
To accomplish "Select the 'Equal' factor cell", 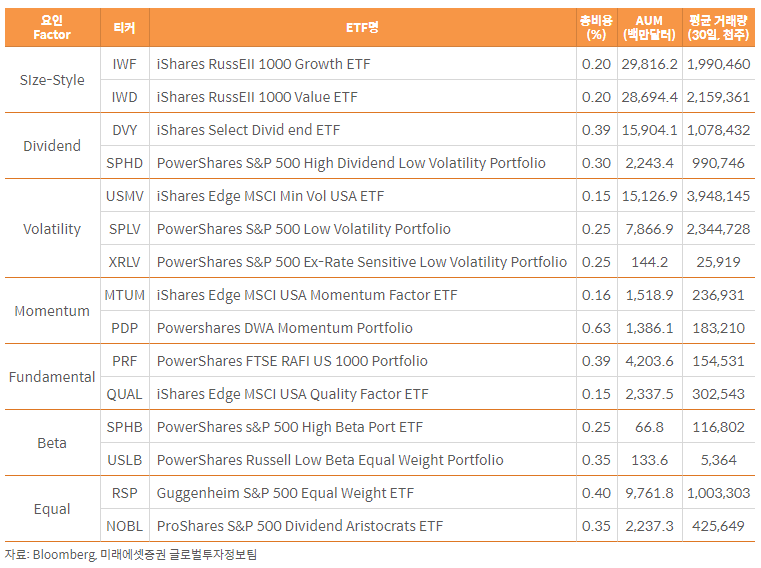I will (52, 509).
